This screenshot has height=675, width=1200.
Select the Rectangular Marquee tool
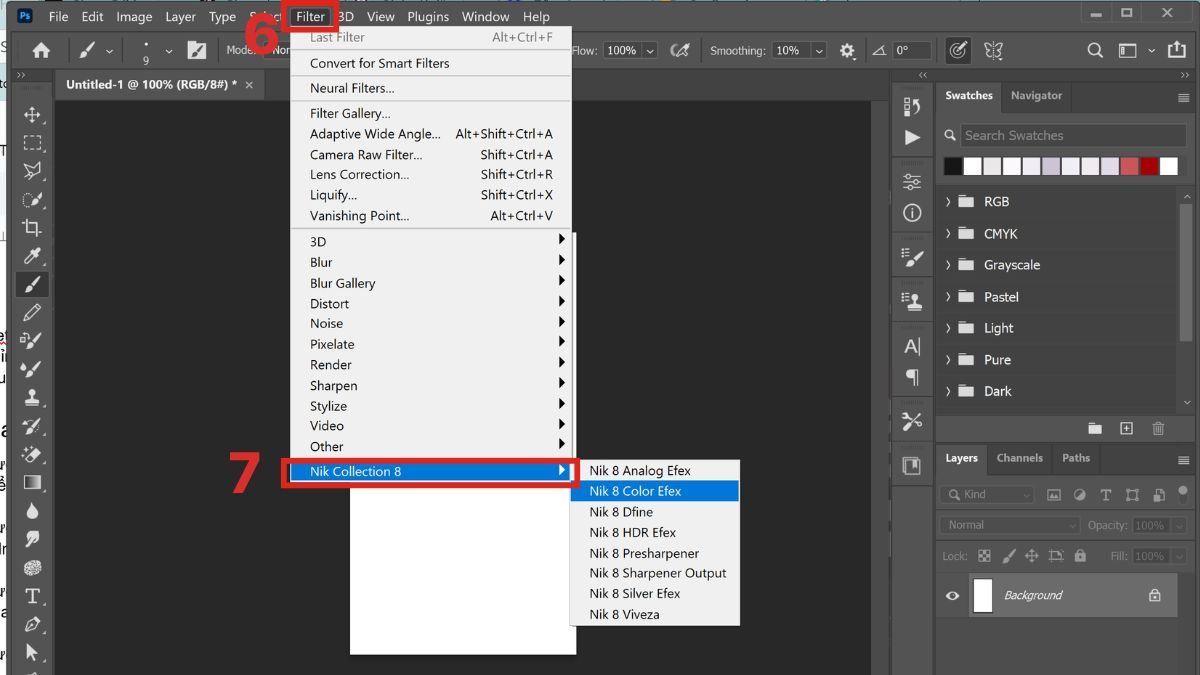pyautogui.click(x=32, y=143)
